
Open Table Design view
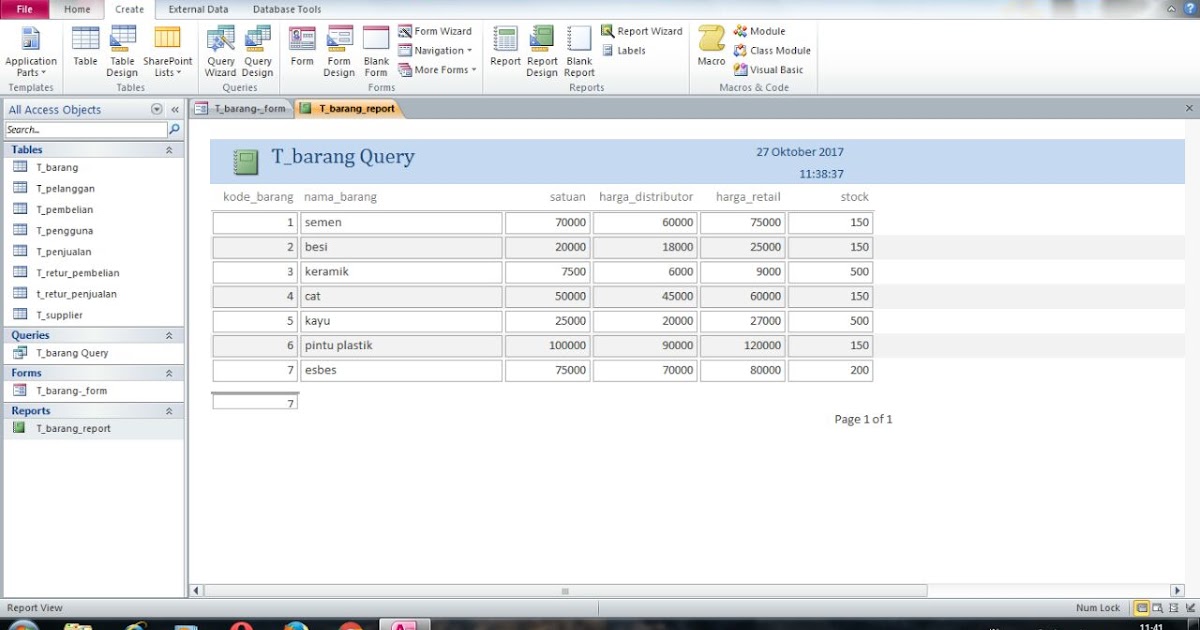point(122,52)
